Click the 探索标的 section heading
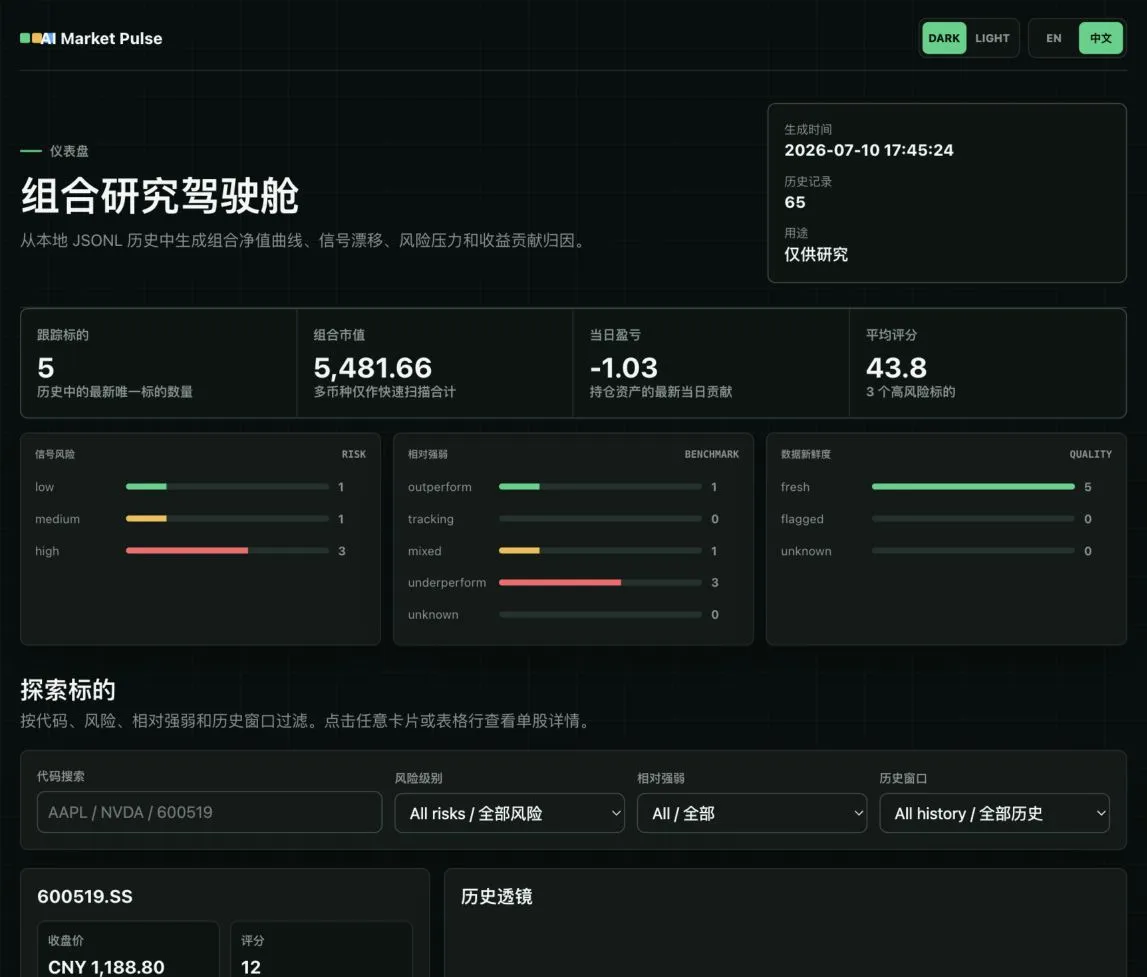 coord(68,690)
